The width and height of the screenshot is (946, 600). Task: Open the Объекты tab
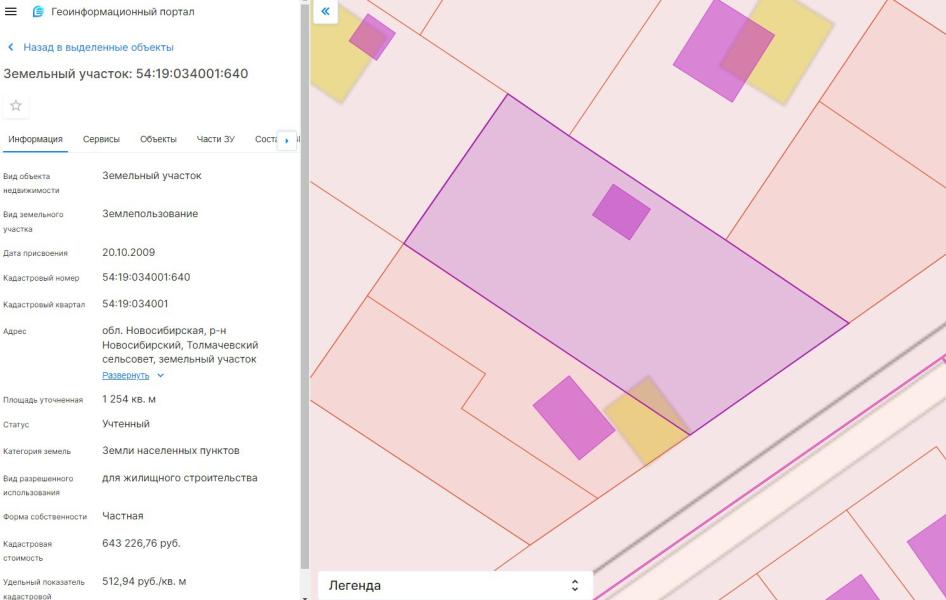158,139
